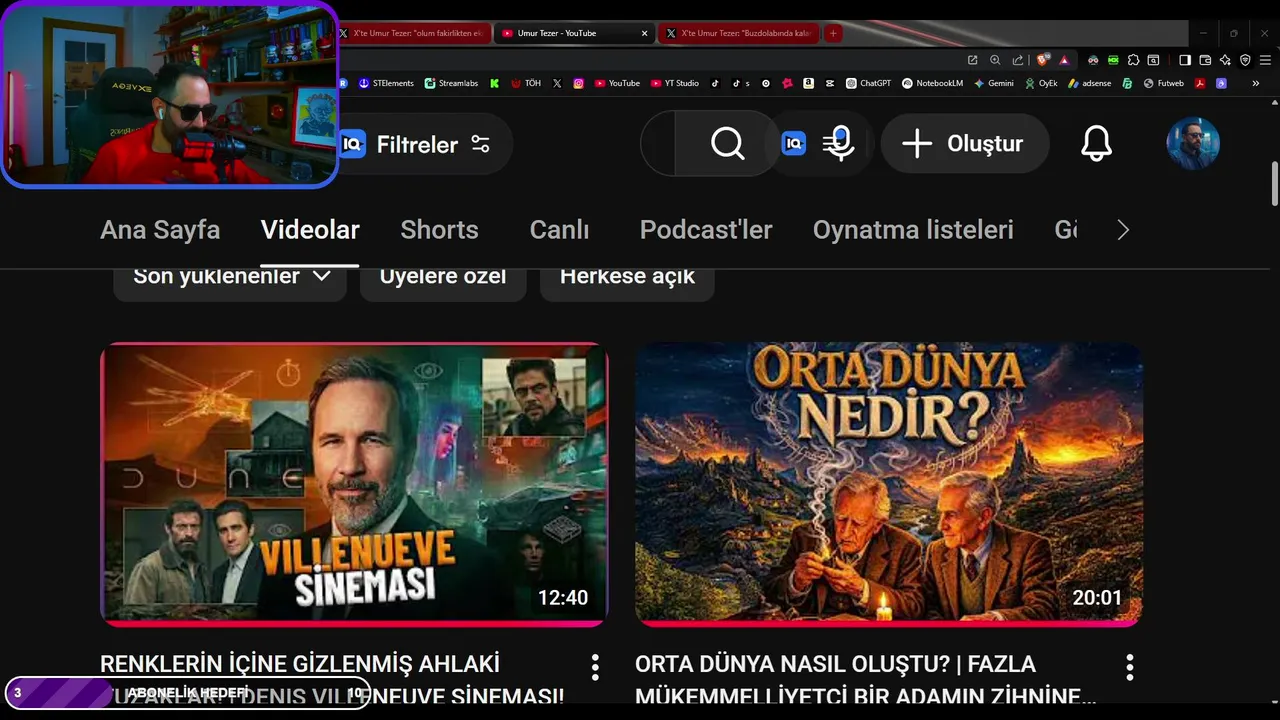
Task: Toggle the browser sidebar panel icon
Action: [x=1185, y=60]
